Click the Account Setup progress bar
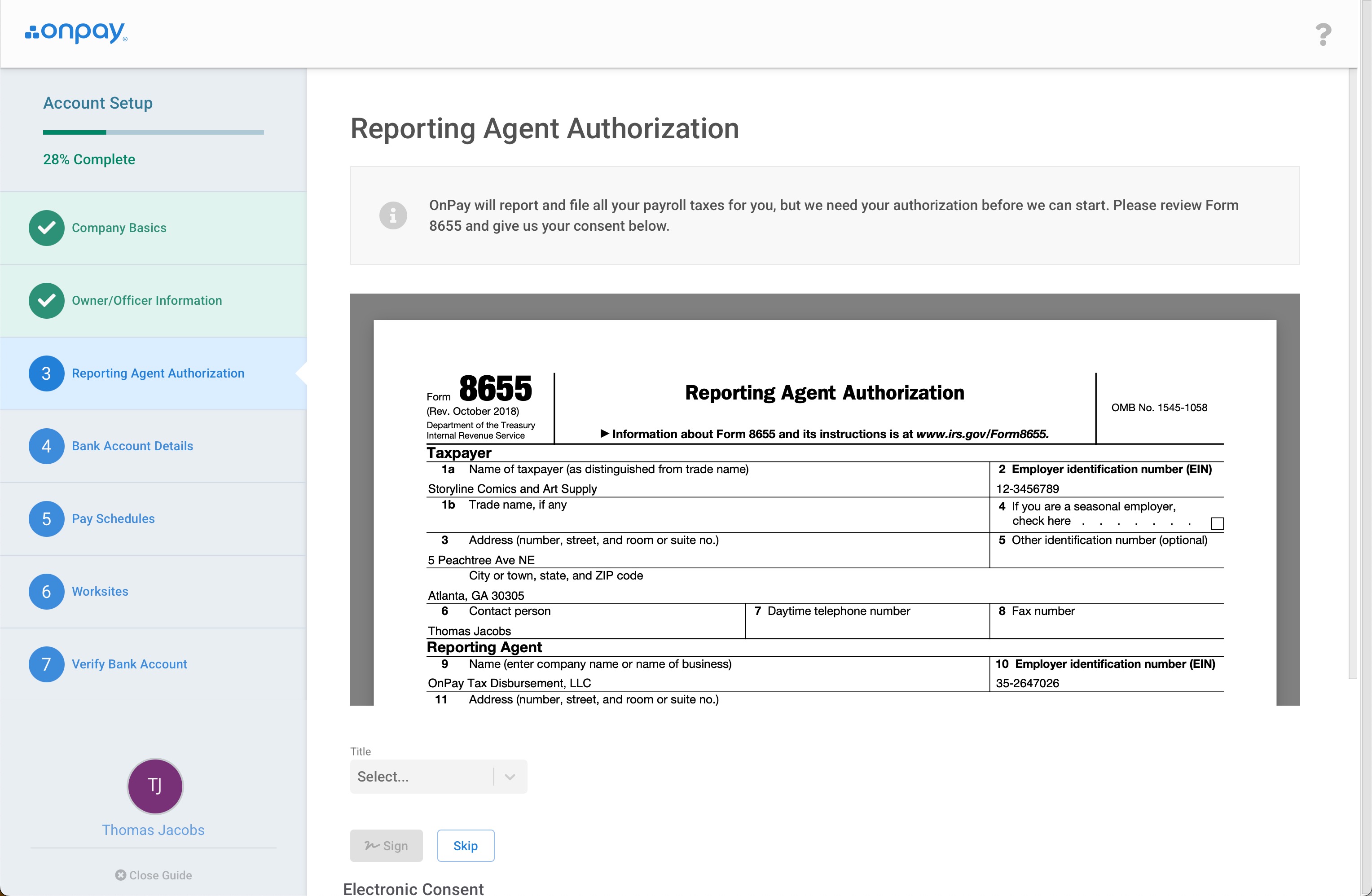 click(x=153, y=132)
